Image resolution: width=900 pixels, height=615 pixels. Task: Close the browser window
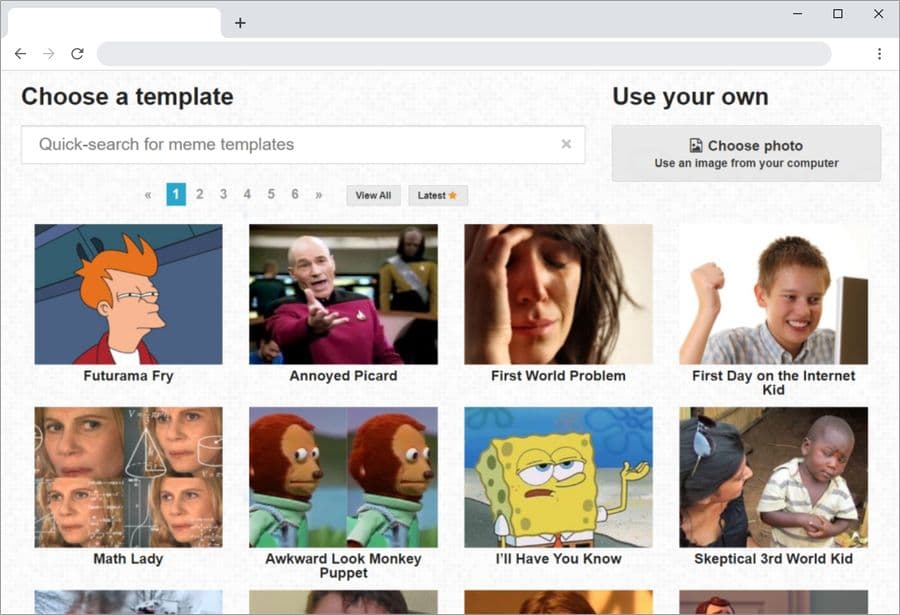point(879,14)
